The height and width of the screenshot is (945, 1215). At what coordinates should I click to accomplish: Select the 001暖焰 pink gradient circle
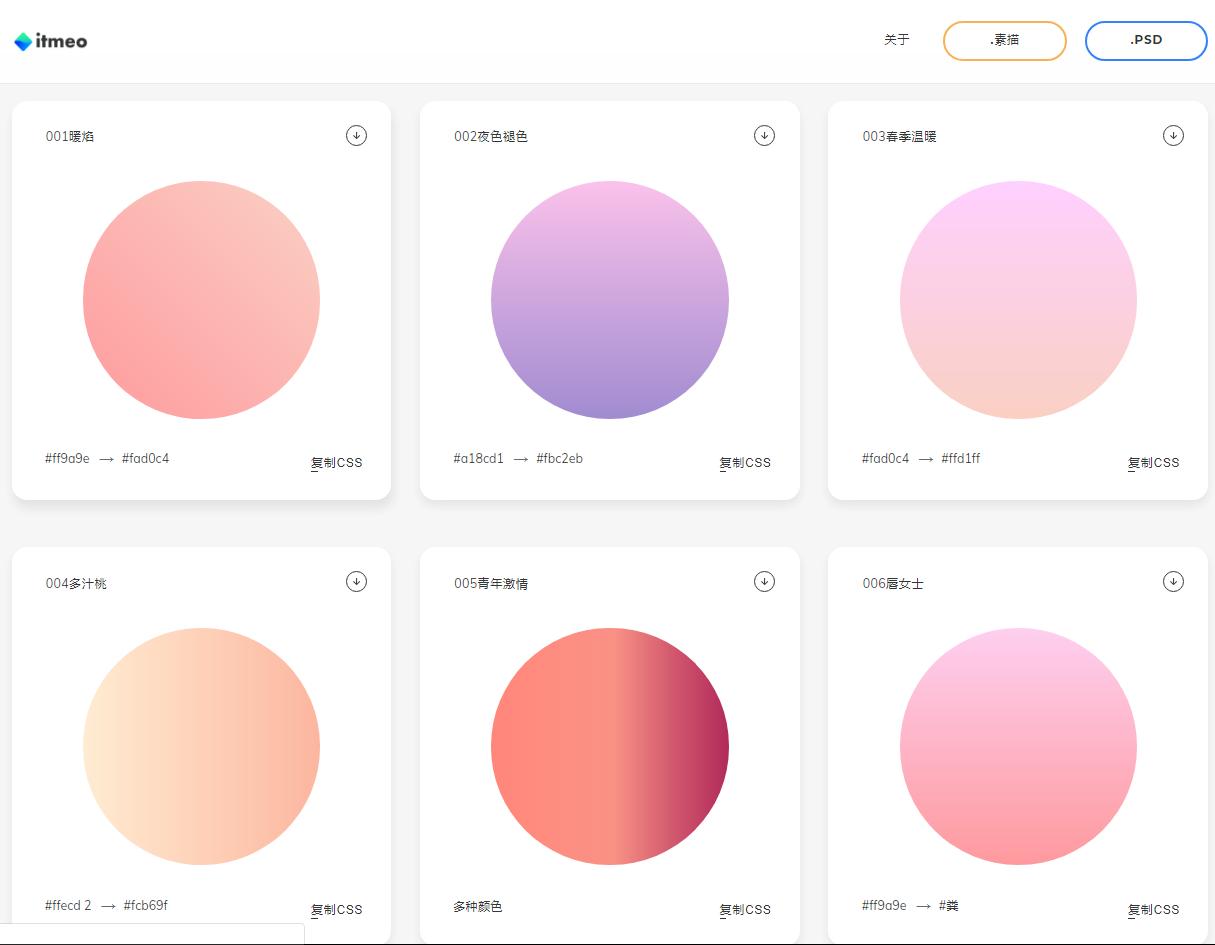click(x=201, y=300)
